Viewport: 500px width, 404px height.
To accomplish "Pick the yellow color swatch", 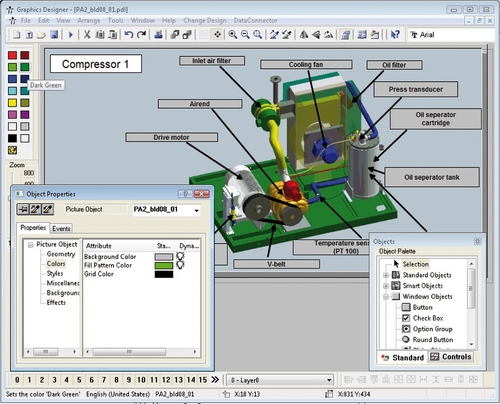I will pos(12,103).
